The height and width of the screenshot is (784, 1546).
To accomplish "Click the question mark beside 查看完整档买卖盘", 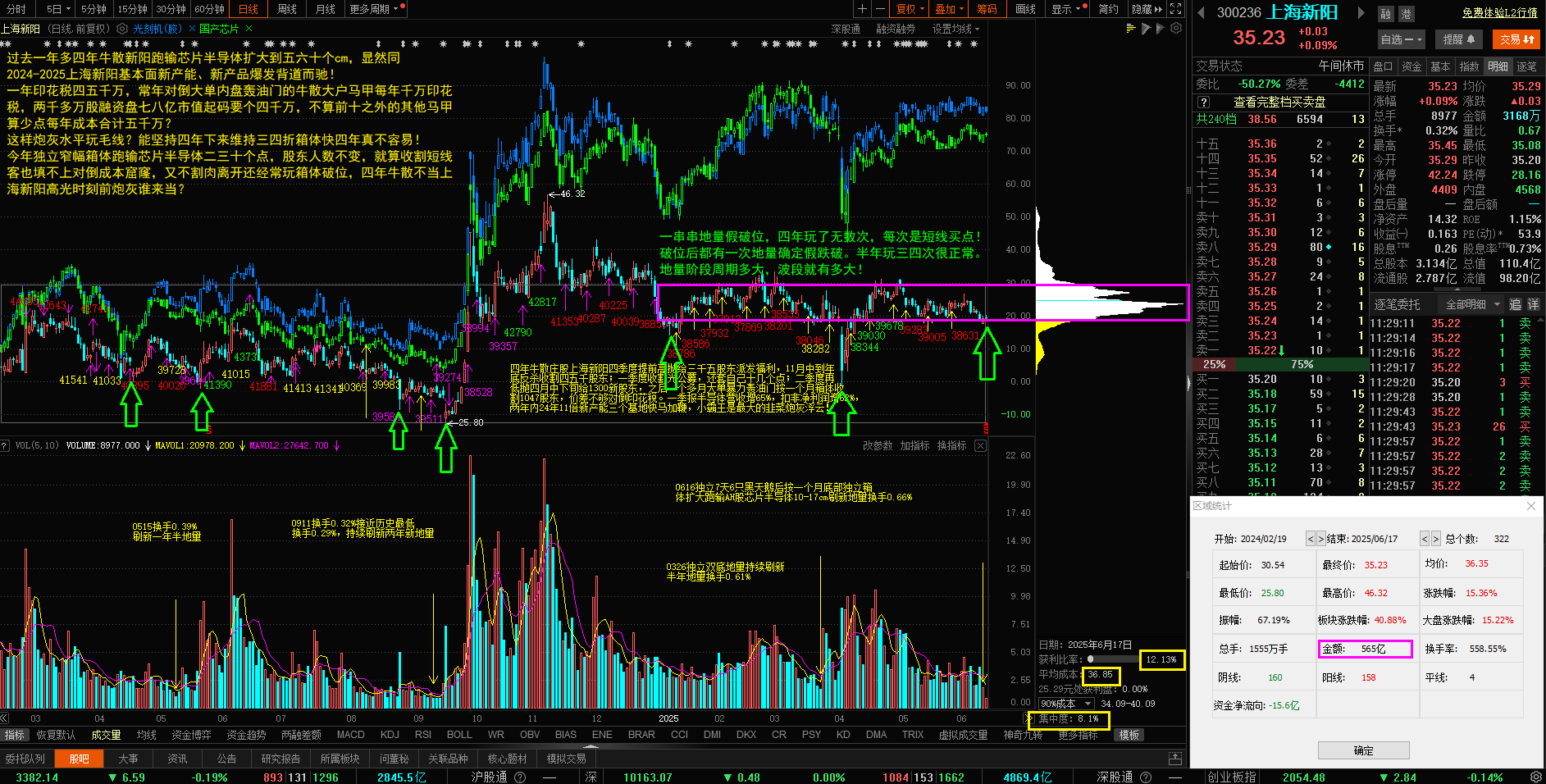I will coord(1203,103).
